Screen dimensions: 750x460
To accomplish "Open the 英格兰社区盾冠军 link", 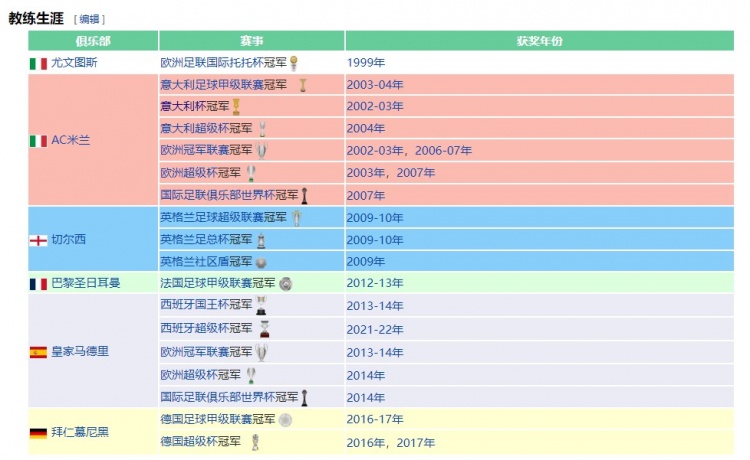I will [x=206, y=262].
